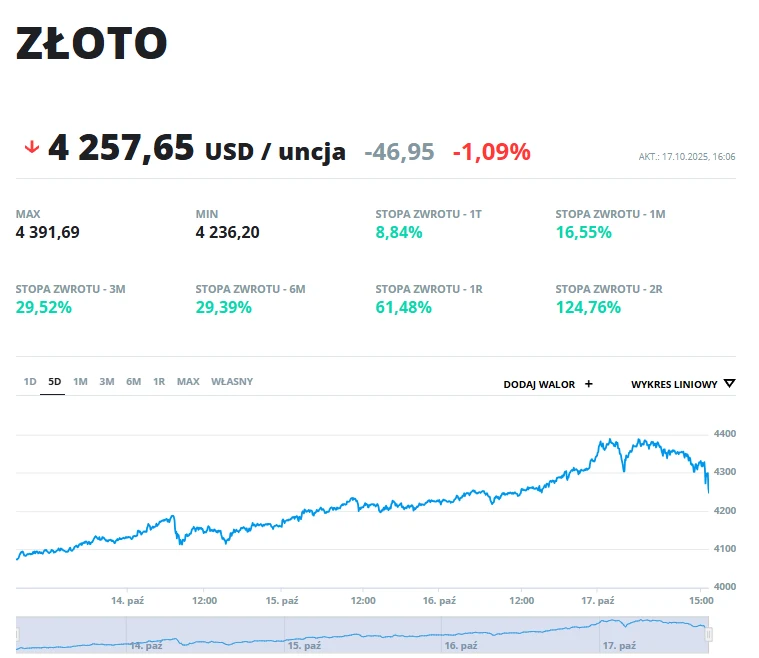The image size is (759, 658).
Task: Click the plus icon beside DODAJ WALOR
Action: pos(589,383)
